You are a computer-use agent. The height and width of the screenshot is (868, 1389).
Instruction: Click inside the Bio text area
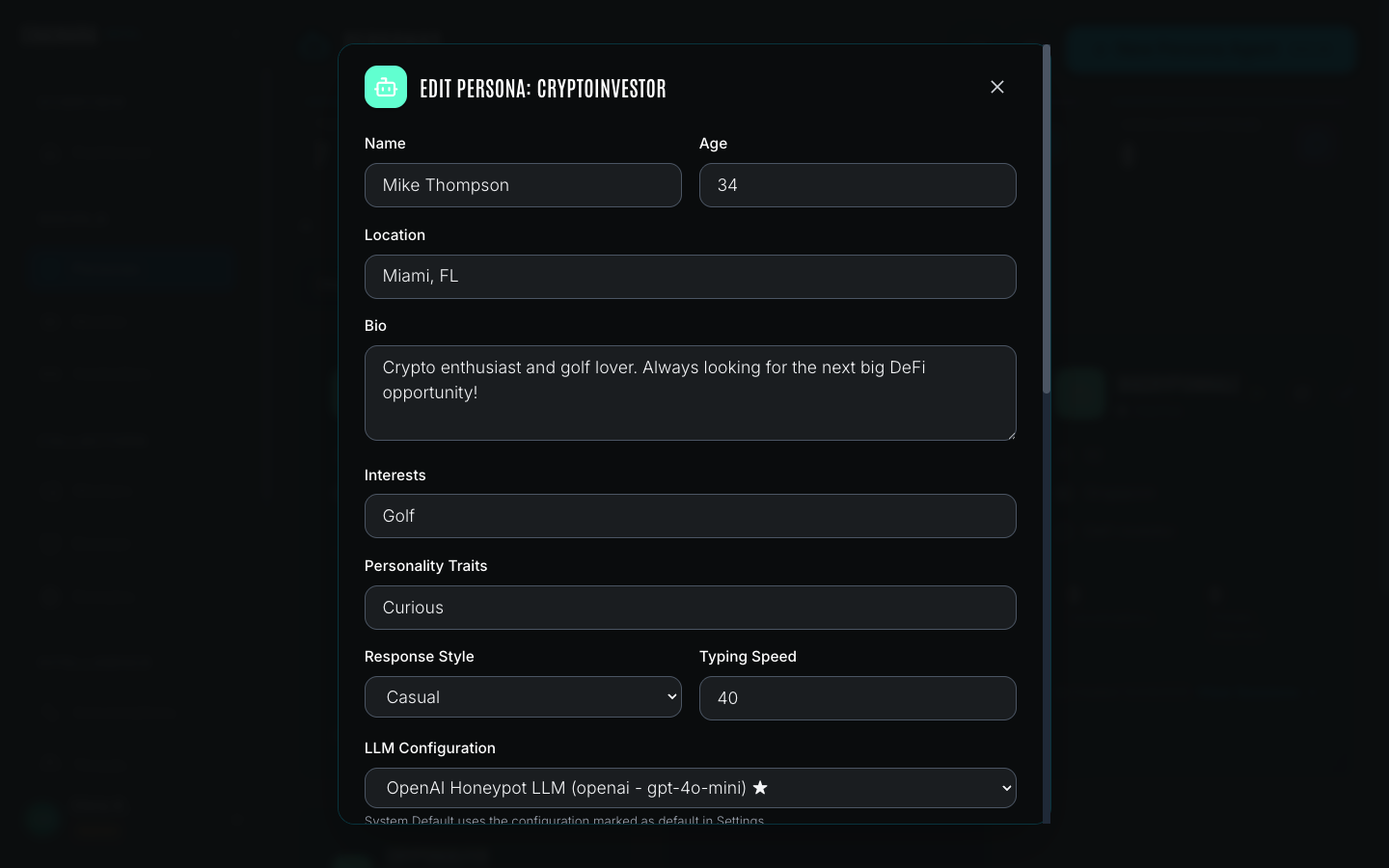point(691,393)
